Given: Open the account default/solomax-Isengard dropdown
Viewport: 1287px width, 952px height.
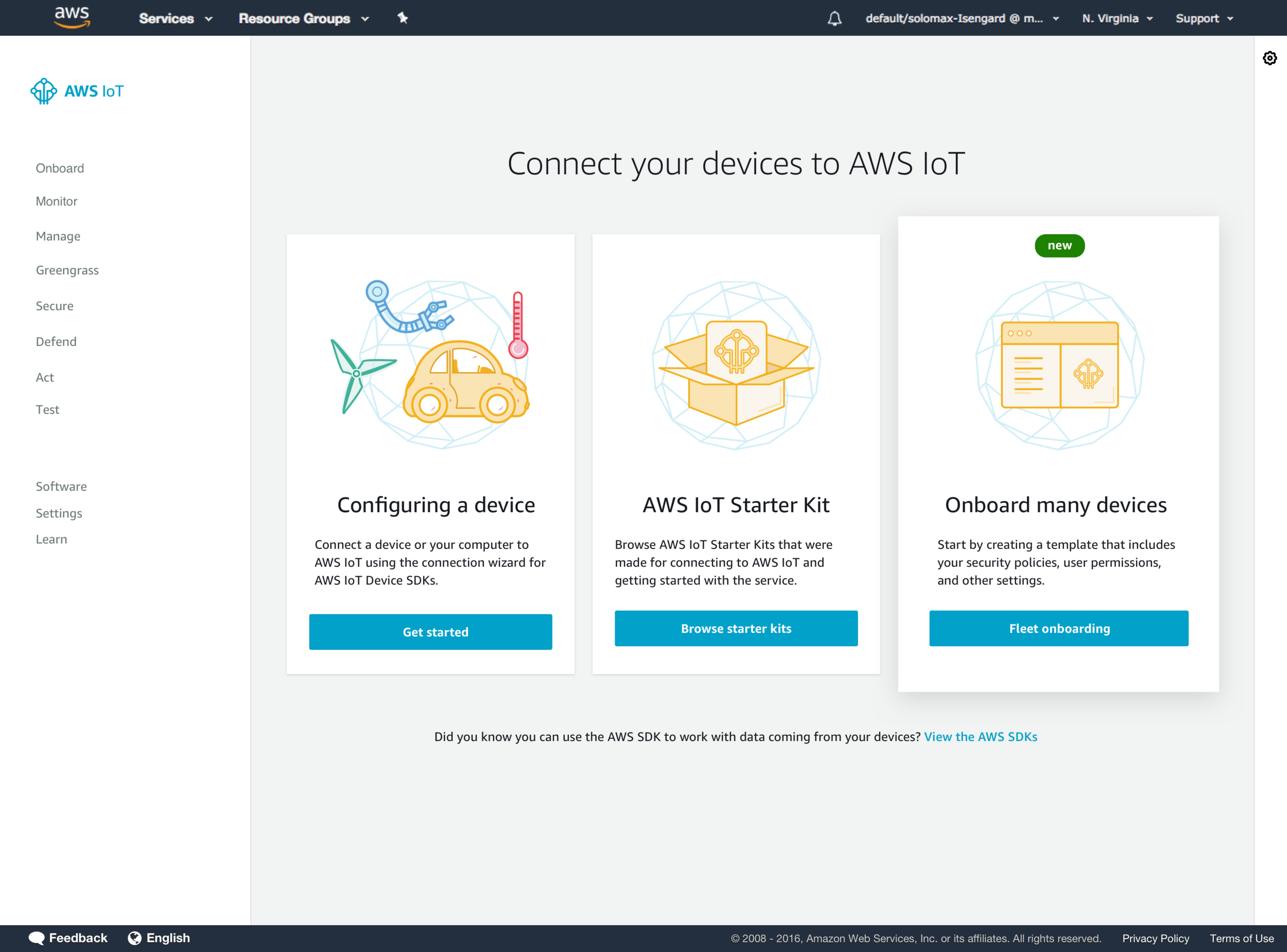Looking at the screenshot, I should (x=962, y=19).
